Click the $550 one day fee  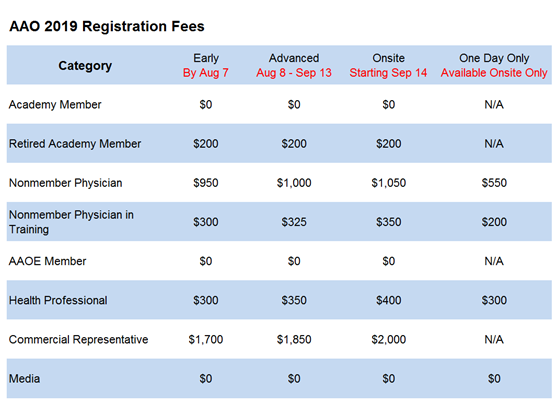pyautogui.click(x=494, y=183)
